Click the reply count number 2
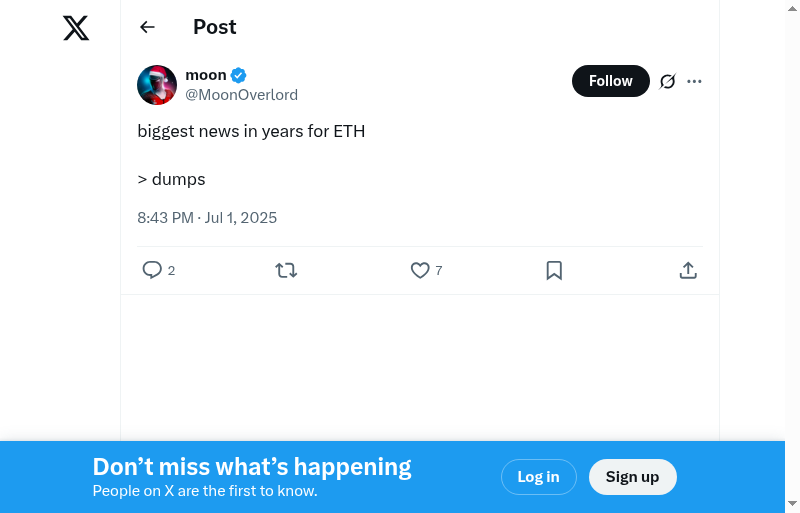800x513 pixels. [172, 271]
